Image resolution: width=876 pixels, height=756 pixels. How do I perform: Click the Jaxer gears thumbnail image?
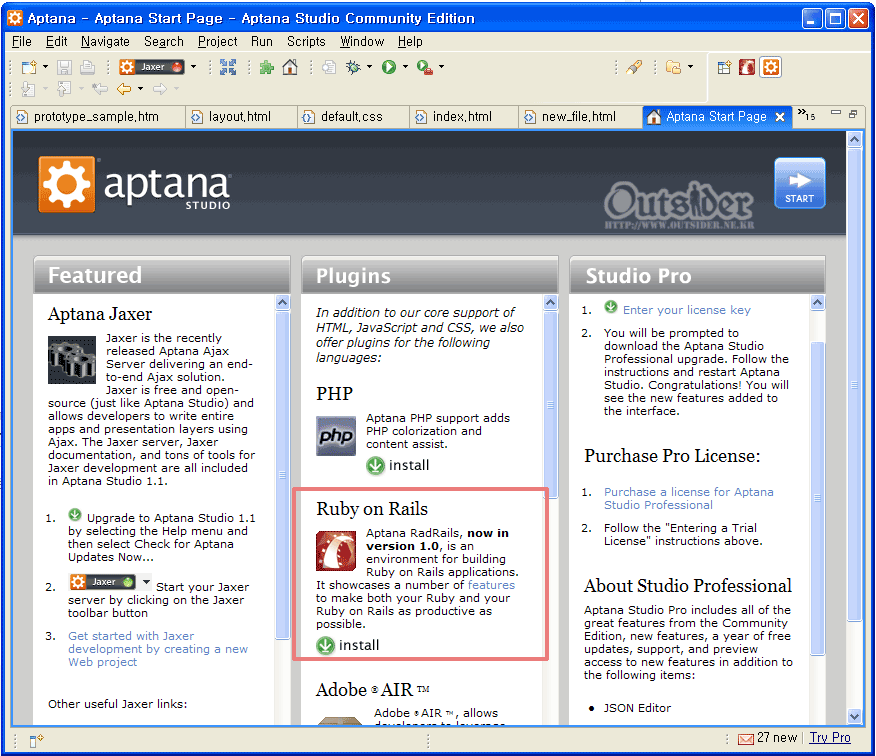[x=72, y=360]
